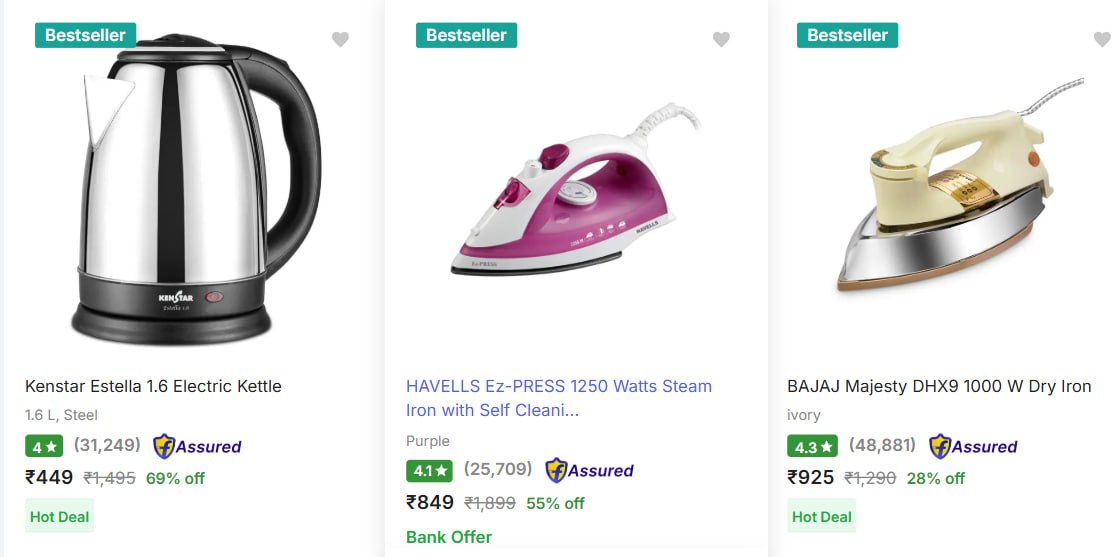The height and width of the screenshot is (557, 1114).
Task: Click the Kenstar kettle product image
Action: pos(196,189)
